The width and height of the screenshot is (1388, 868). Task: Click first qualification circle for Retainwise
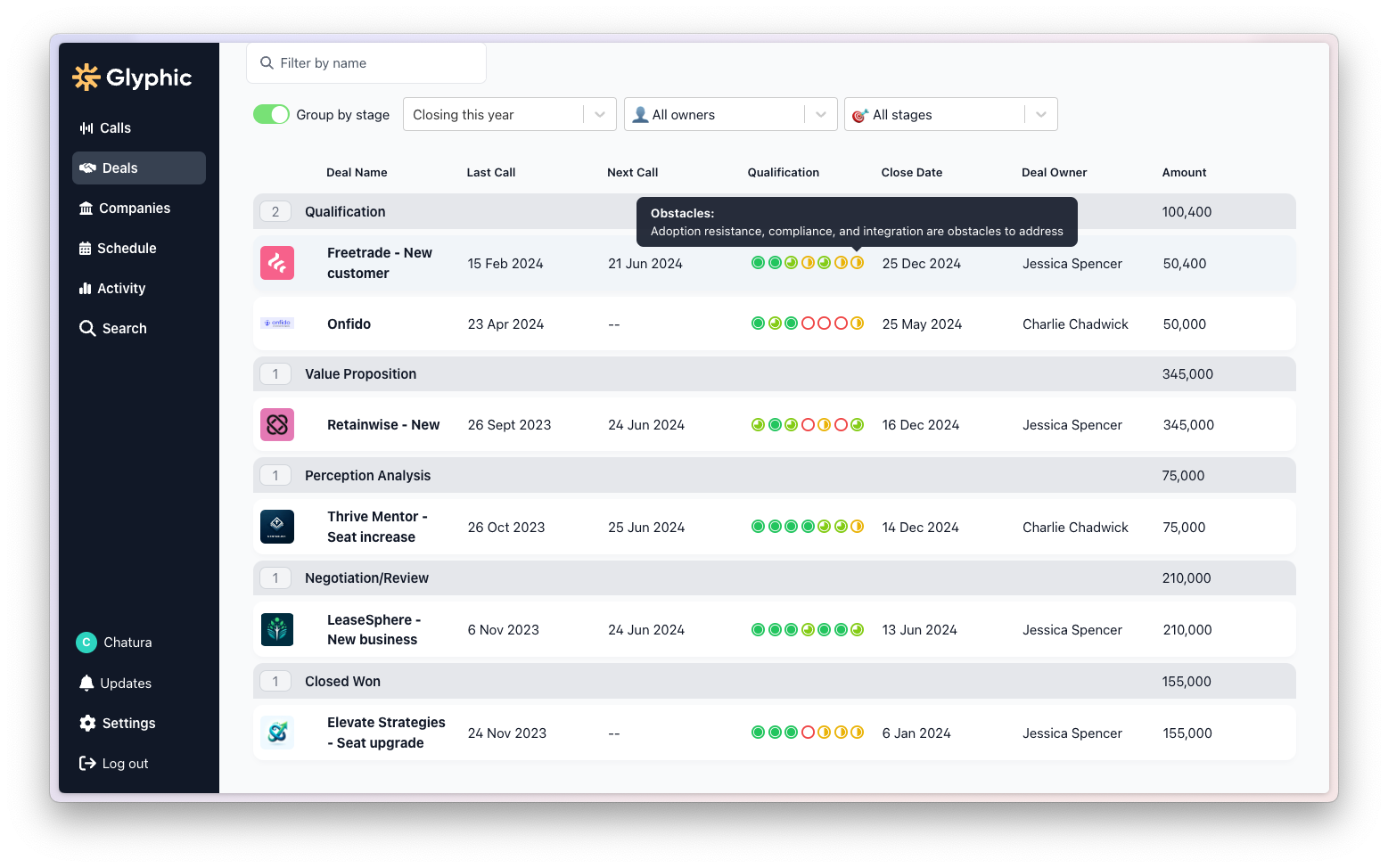758,425
